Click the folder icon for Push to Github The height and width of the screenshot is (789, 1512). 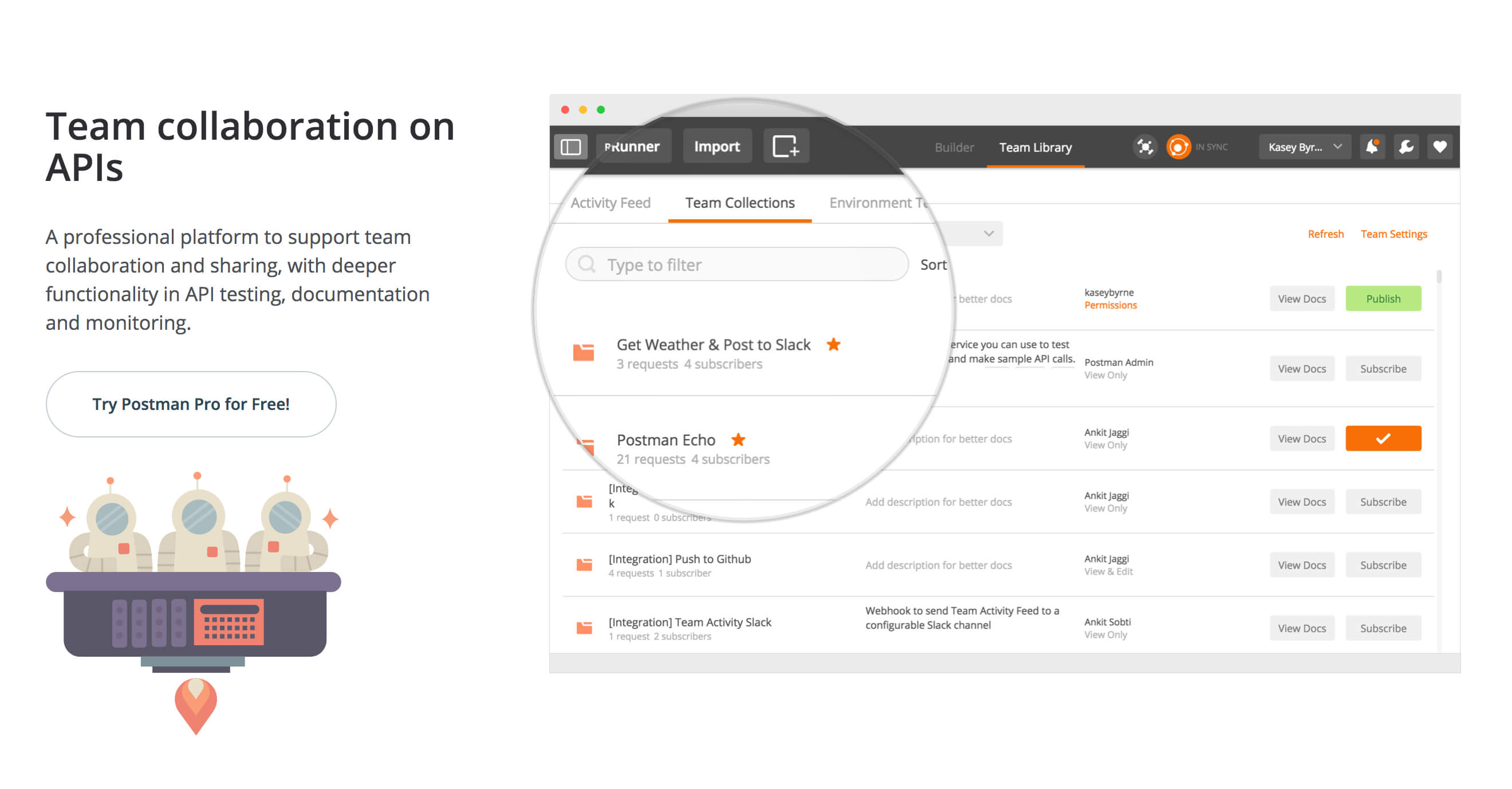(584, 565)
